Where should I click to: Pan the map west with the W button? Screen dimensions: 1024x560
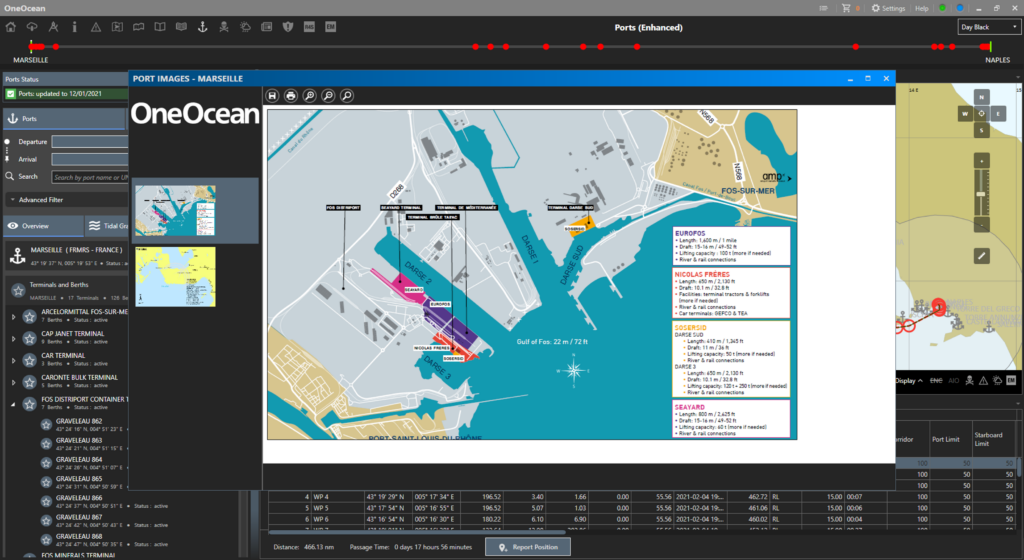click(x=965, y=114)
